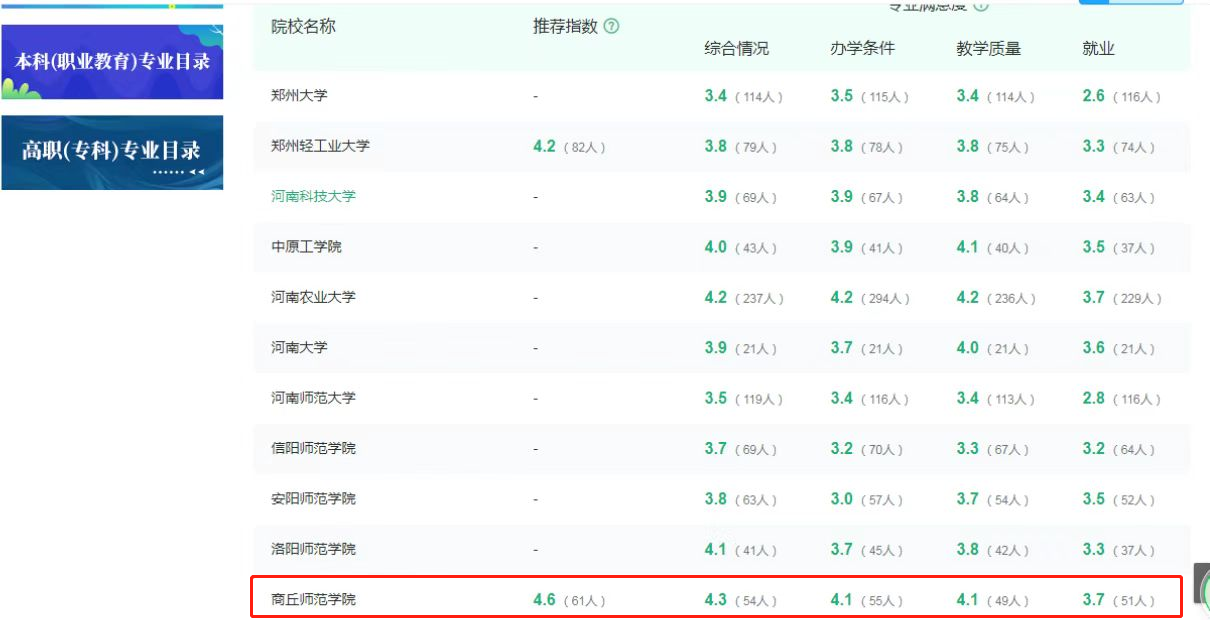
Task: Select 中原工学院 in the table
Action: pyautogui.click(x=306, y=247)
